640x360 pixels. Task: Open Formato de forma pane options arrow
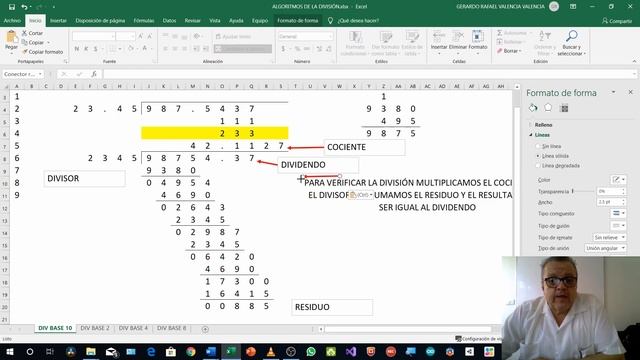point(613,92)
